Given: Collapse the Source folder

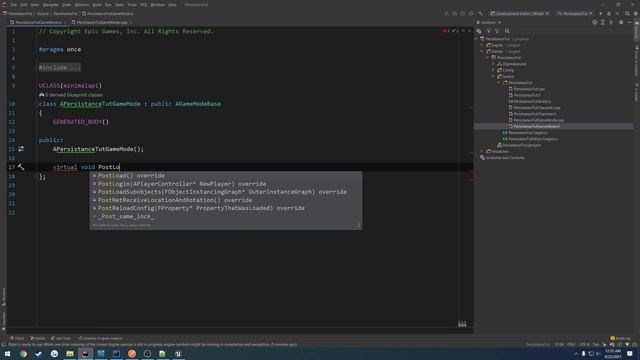Looking at the screenshot, I should pyautogui.click(x=493, y=76).
